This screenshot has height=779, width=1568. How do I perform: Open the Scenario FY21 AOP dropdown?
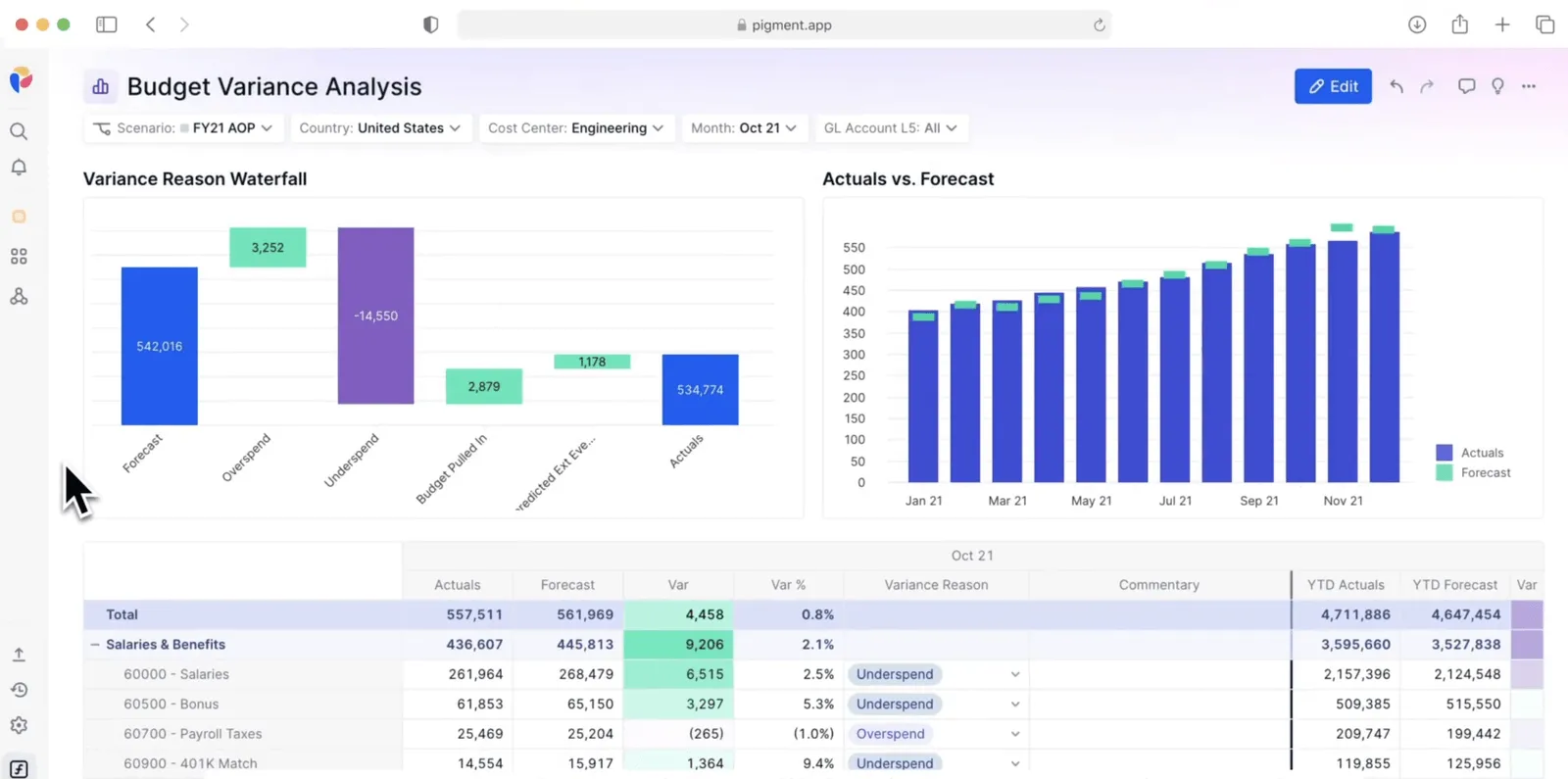pyautogui.click(x=183, y=128)
